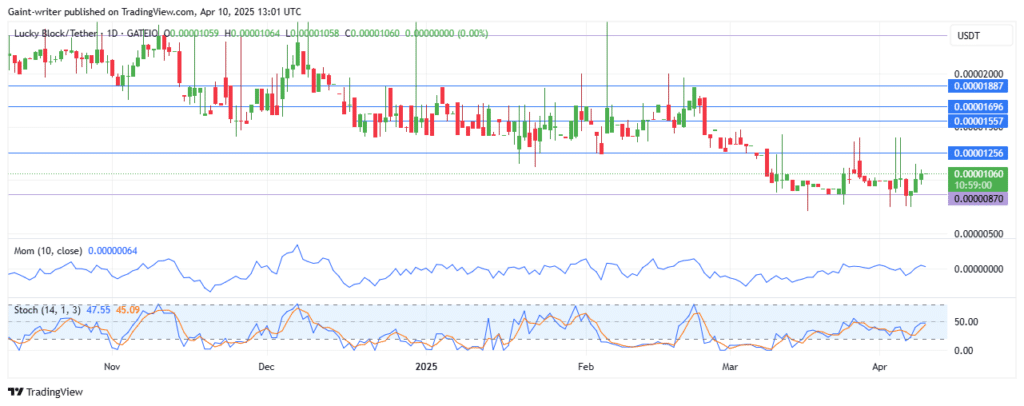Screen dimensions: 1024x406
Task: Click the Apr label on time axis
Action: 878,367
